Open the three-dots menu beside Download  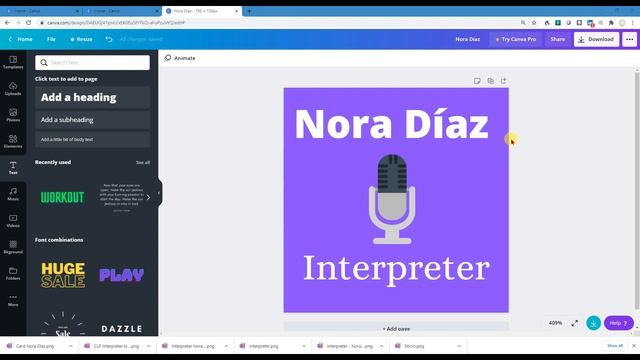tap(629, 39)
